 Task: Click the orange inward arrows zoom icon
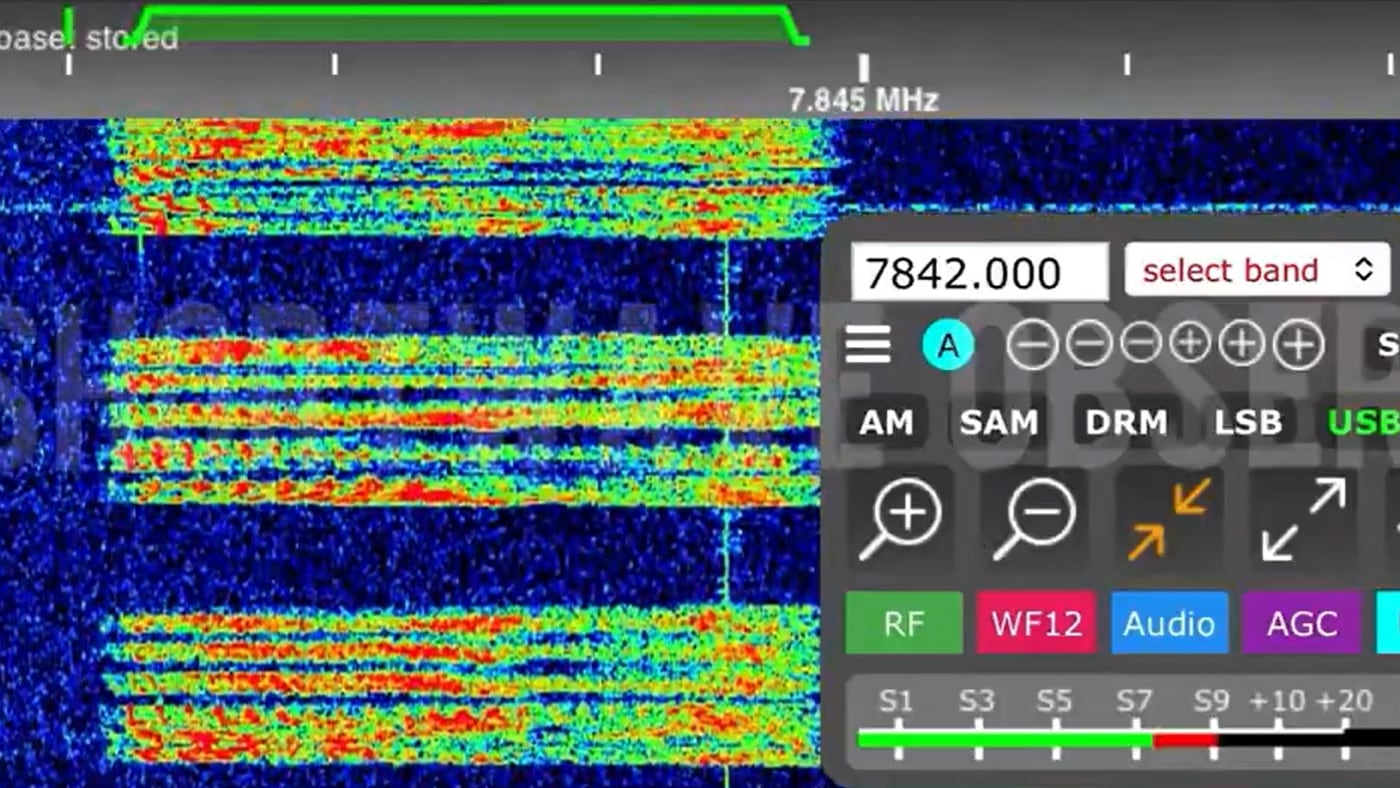pyautogui.click(x=1169, y=520)
